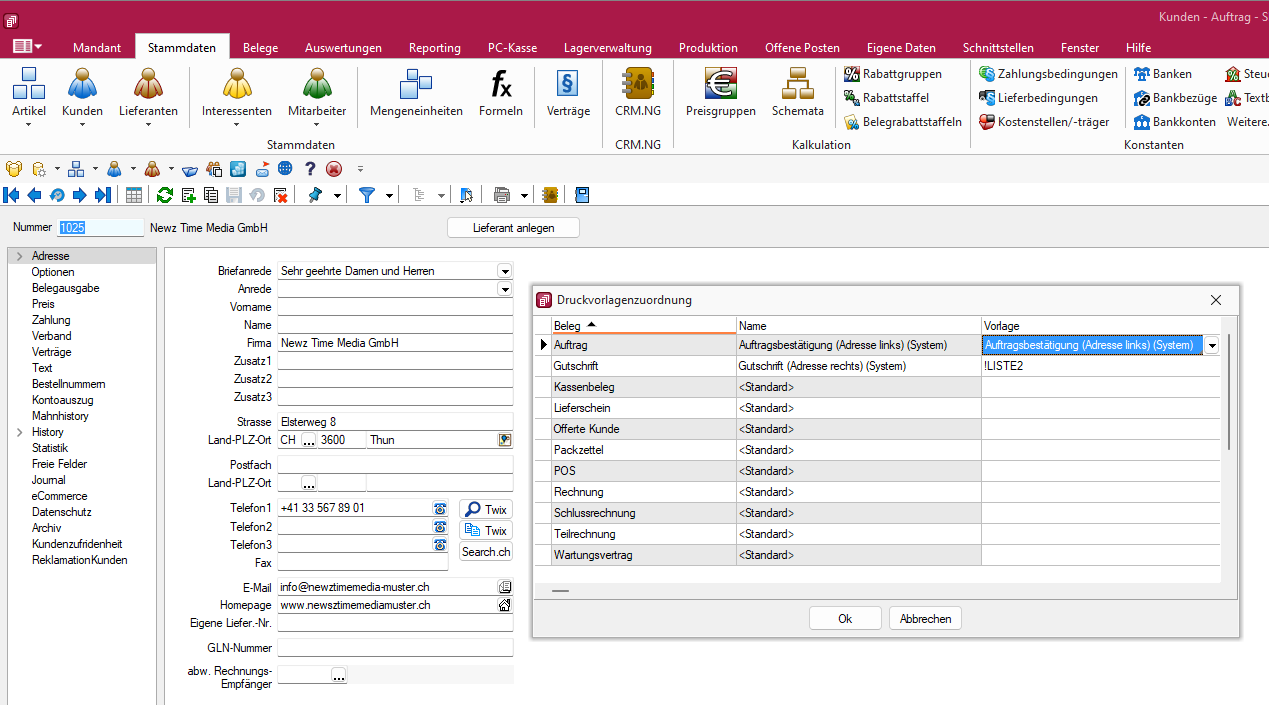This screenshot has width=1269, height=705.
Task: Launch CRM.NG from the ribbon
Action: click(x=637, y=95)
